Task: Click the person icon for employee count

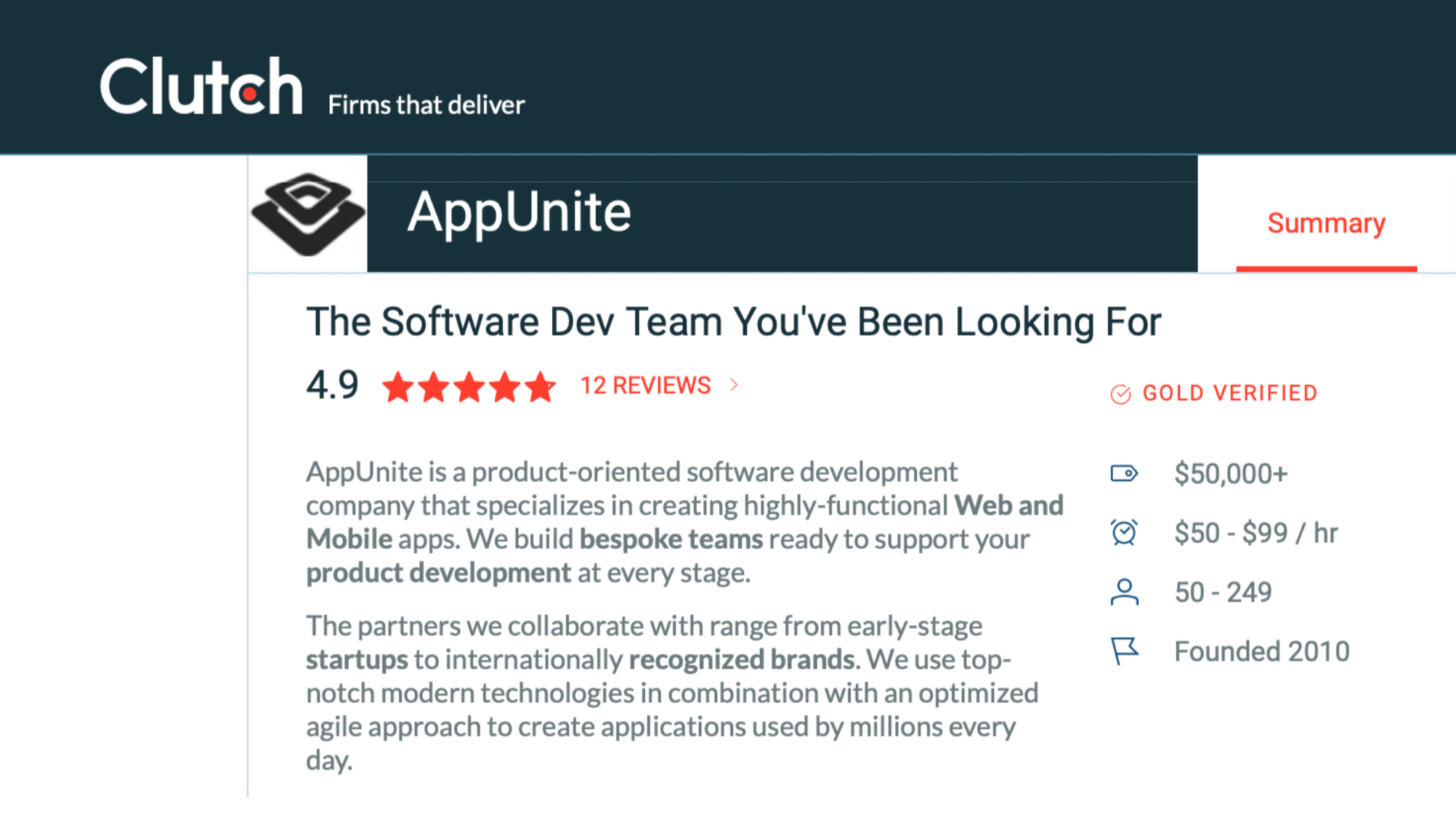Action: click(1124, 592)
